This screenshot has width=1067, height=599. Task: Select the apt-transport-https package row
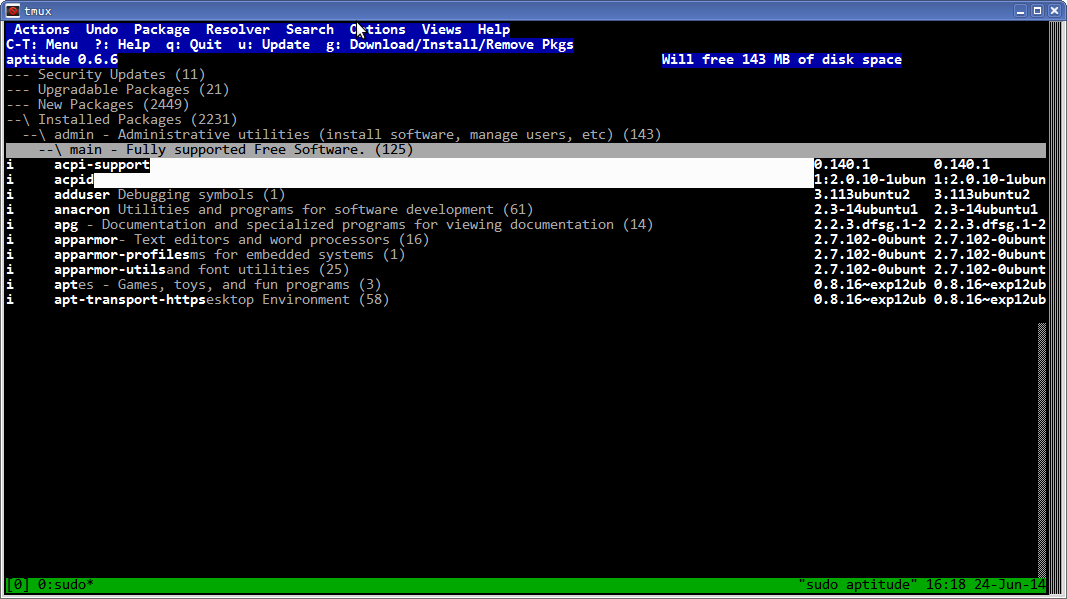(525, 299)
